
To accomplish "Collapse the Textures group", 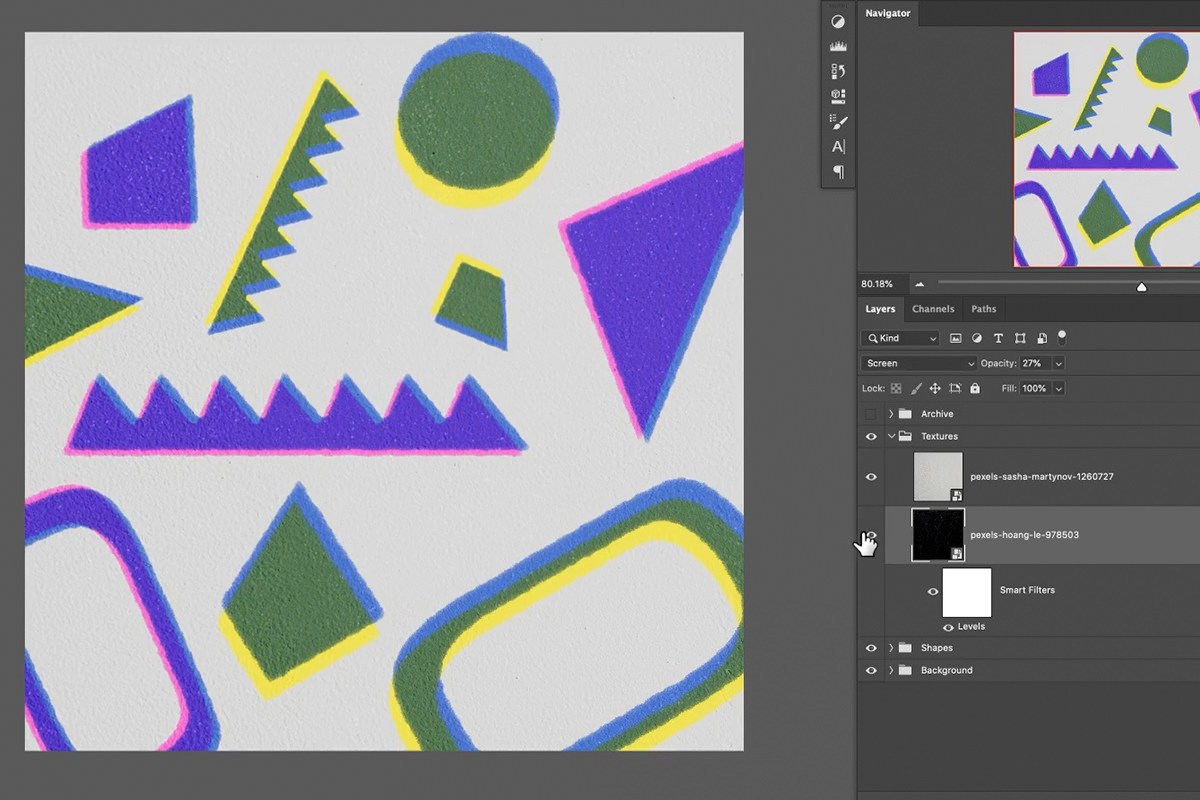I will 890,436.
